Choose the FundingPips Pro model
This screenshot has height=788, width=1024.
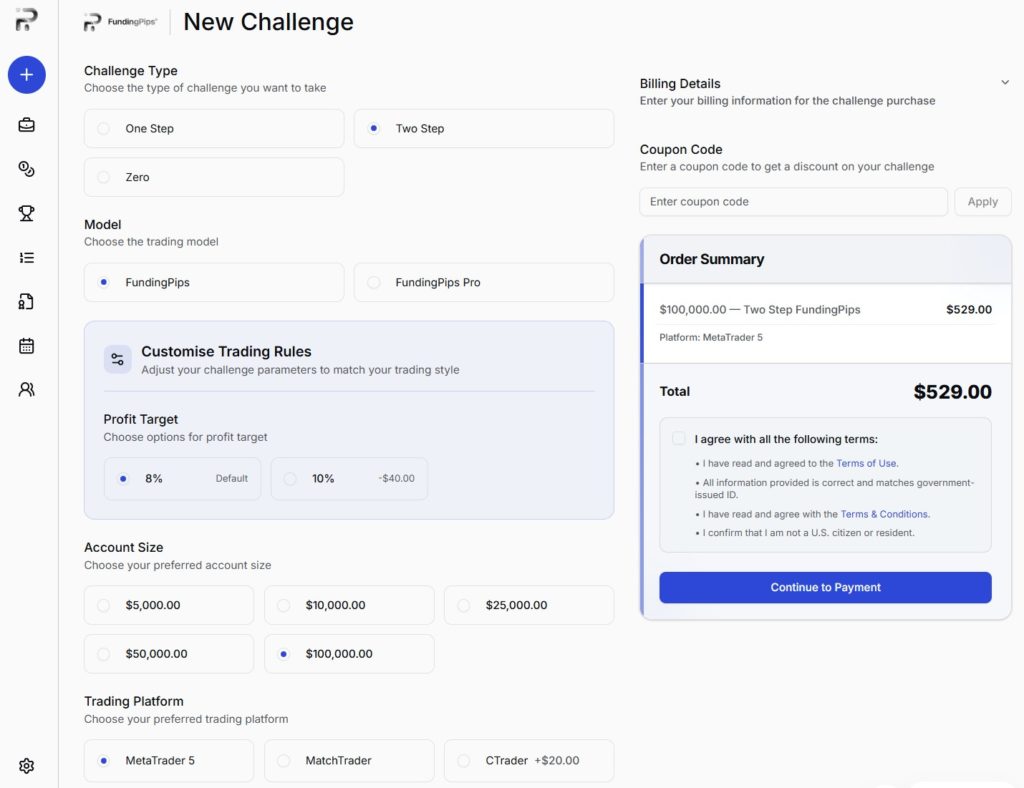click(484, 282)
